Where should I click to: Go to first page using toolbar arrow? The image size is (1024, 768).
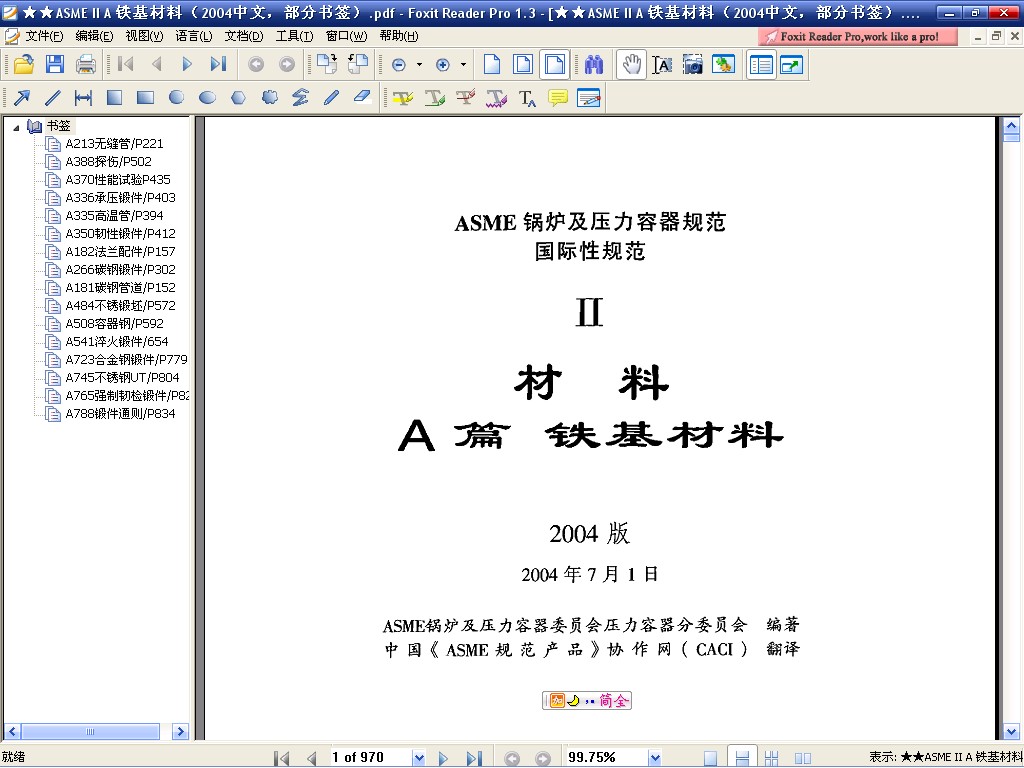pos(125,64)
